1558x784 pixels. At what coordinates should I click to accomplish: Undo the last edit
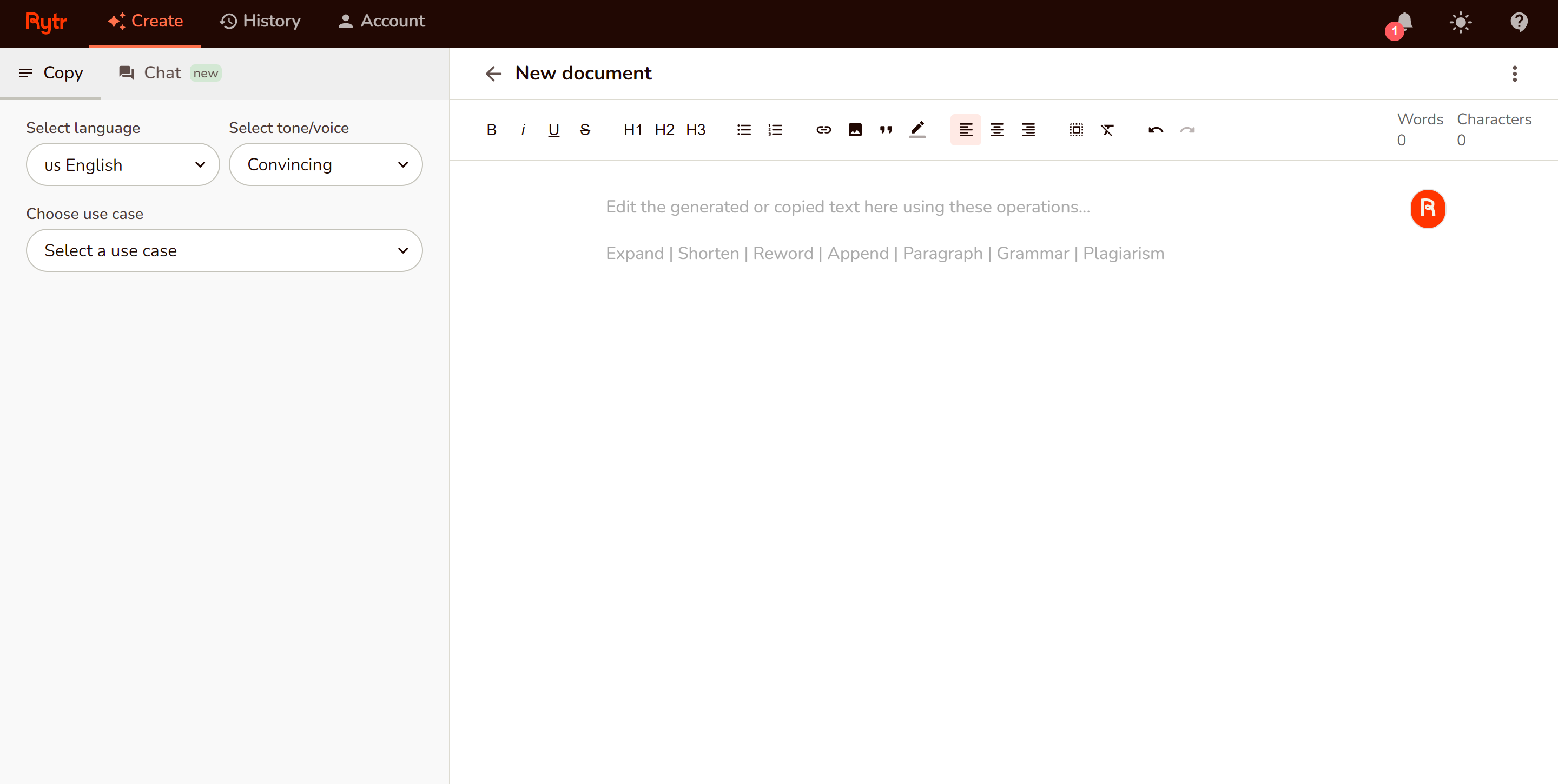tap(1155, 130)
